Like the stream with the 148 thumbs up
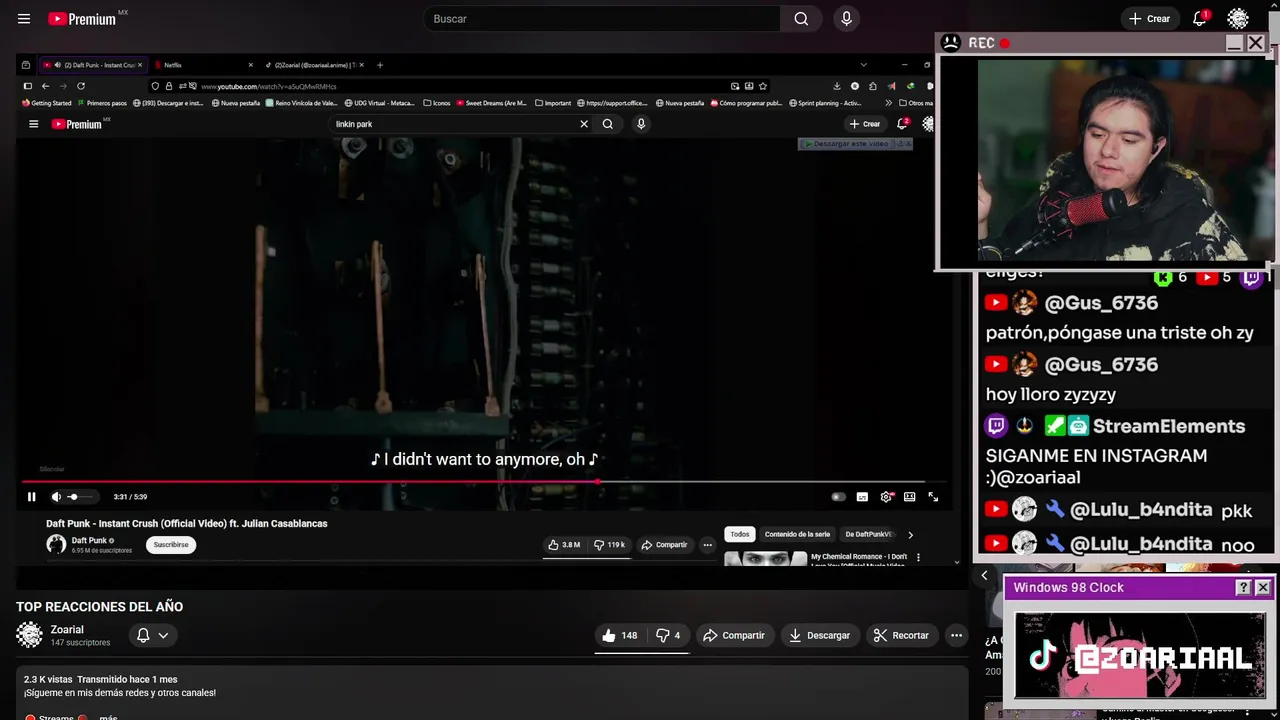The width and height of the screenshot is (1280, 720). (619, 635)
